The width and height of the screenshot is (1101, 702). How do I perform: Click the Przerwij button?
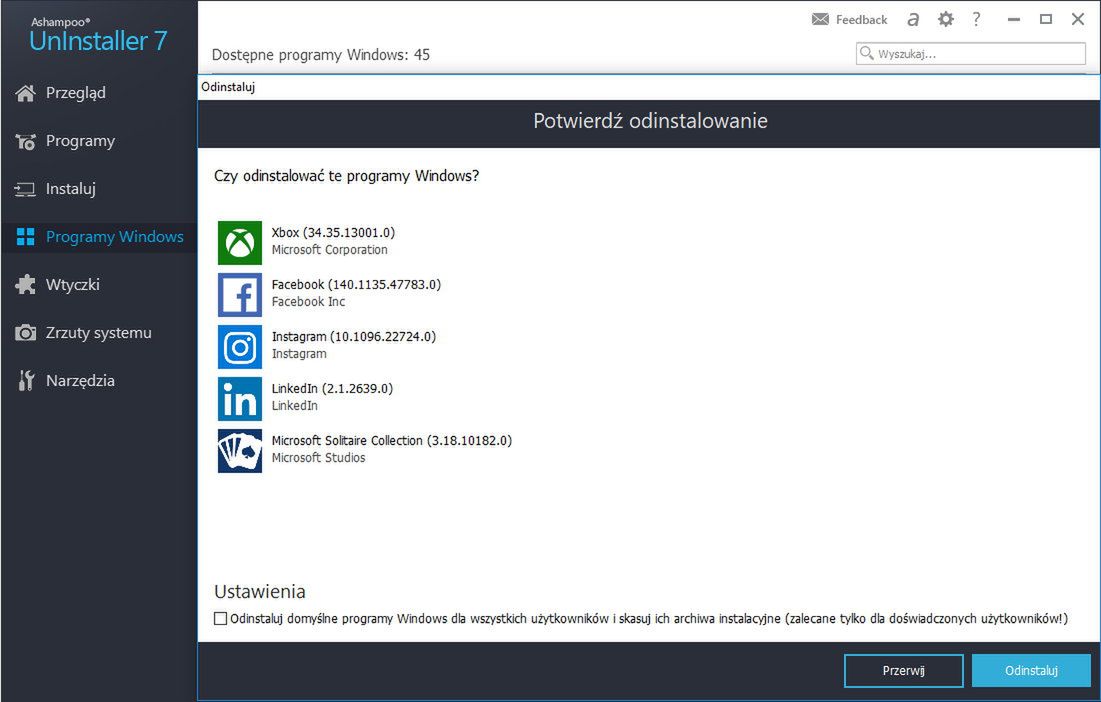coord(904,670)
